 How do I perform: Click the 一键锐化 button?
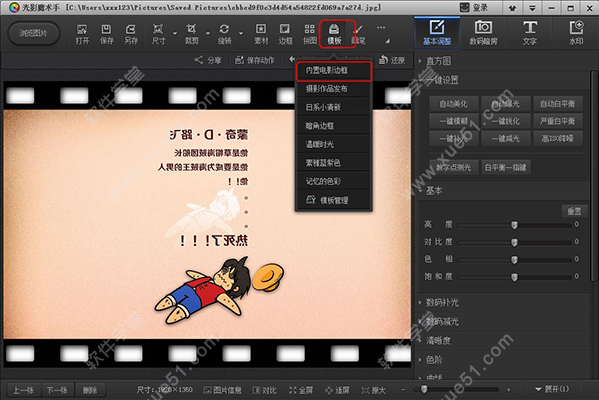506,121
